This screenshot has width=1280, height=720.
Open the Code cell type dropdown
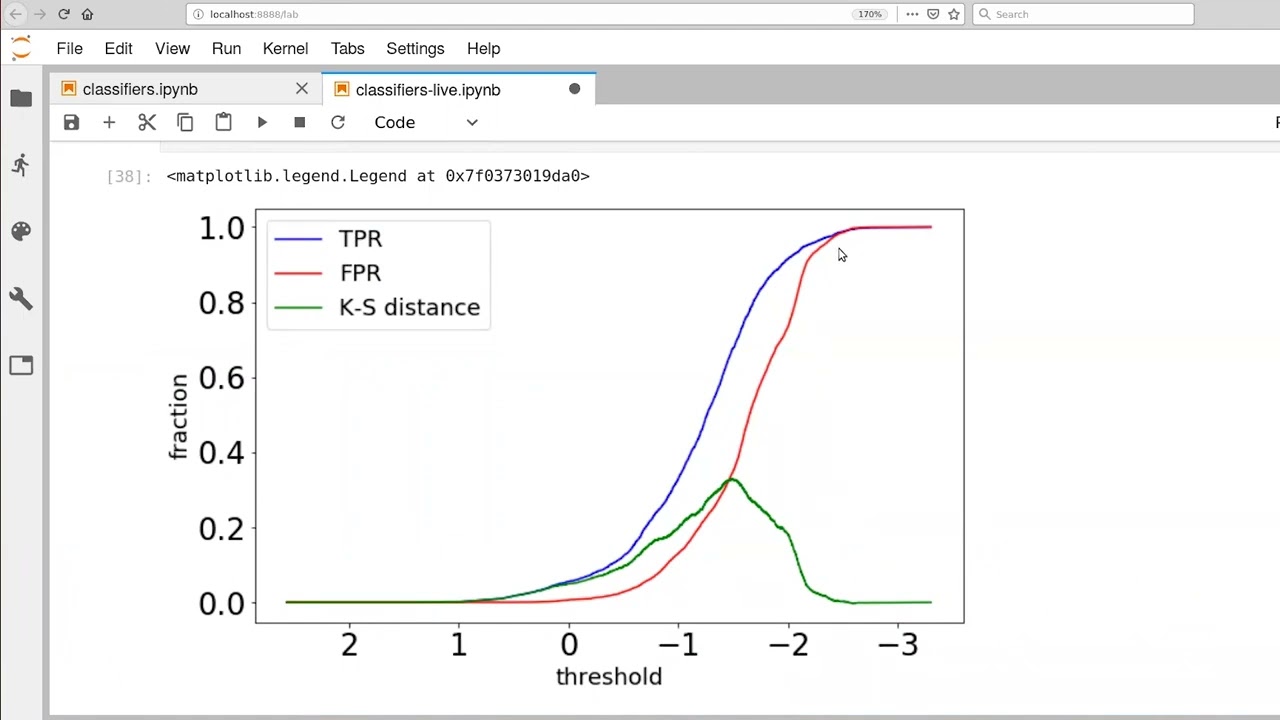(x=426, y=122)
